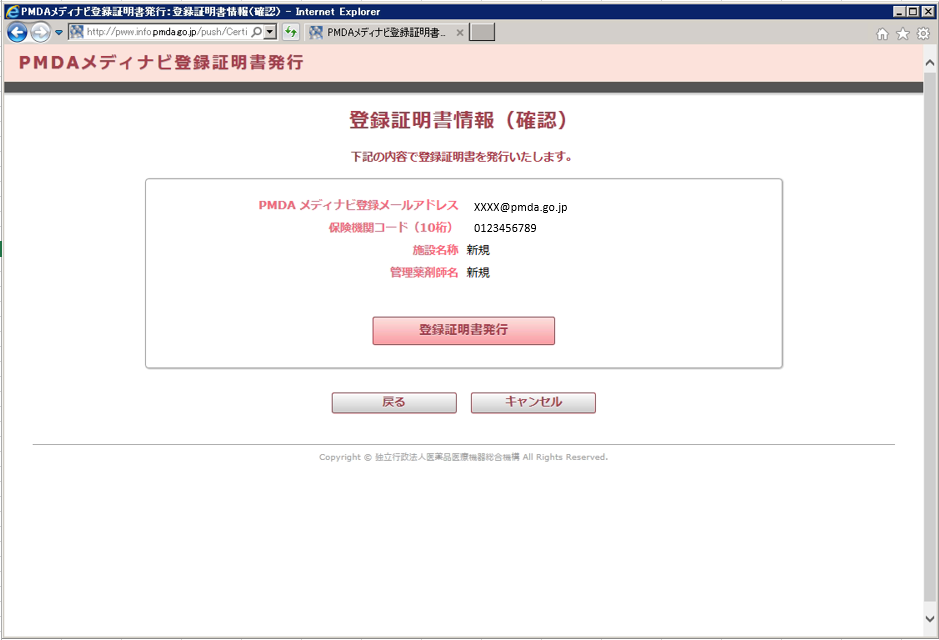Close the PMDAメディナビ登録証明書 tab
939x640 pixels.
pos(460,33)
